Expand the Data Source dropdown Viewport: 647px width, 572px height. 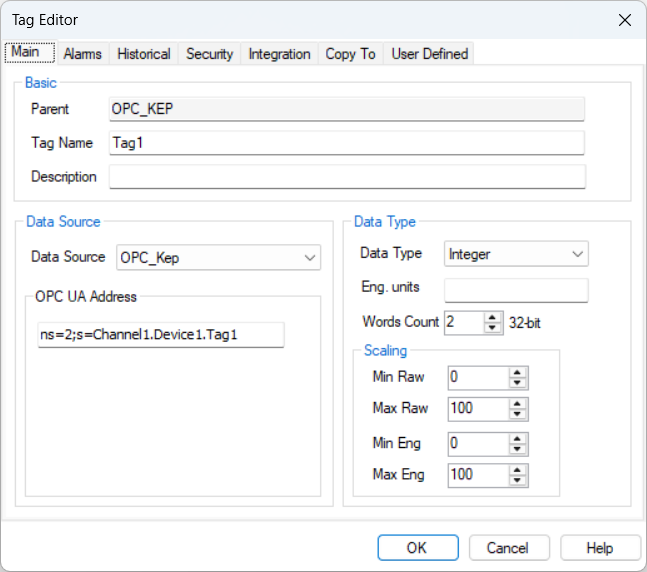click(x=309, y=258)
